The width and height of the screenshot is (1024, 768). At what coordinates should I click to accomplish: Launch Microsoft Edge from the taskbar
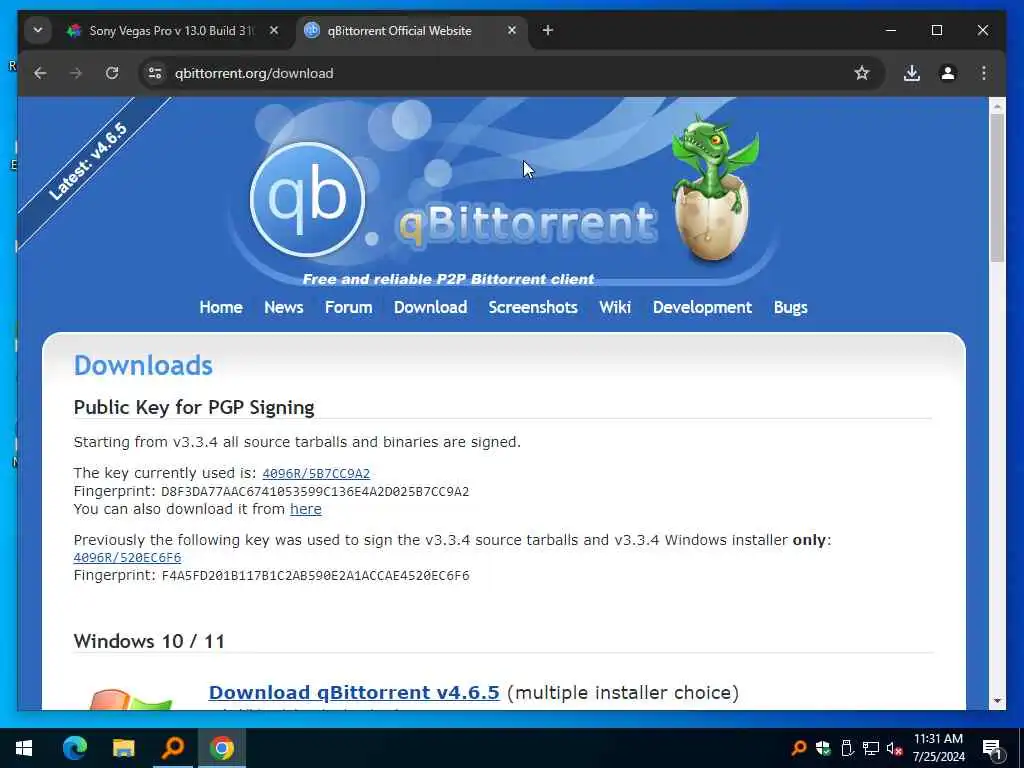tap(74, 748)
